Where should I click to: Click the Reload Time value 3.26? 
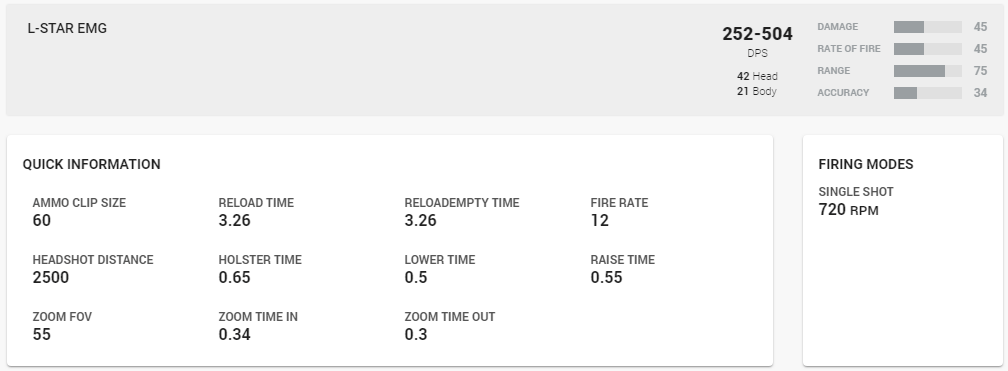click(x=235, y=220)
